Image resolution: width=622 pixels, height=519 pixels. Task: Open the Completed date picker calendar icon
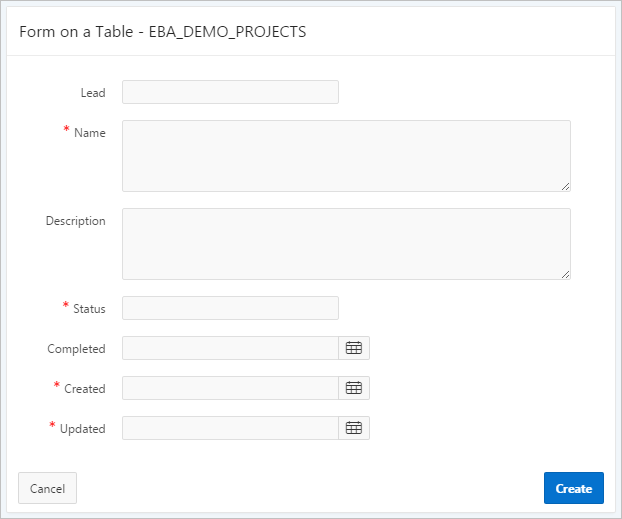pyautogui.click(x=354, y=348)
